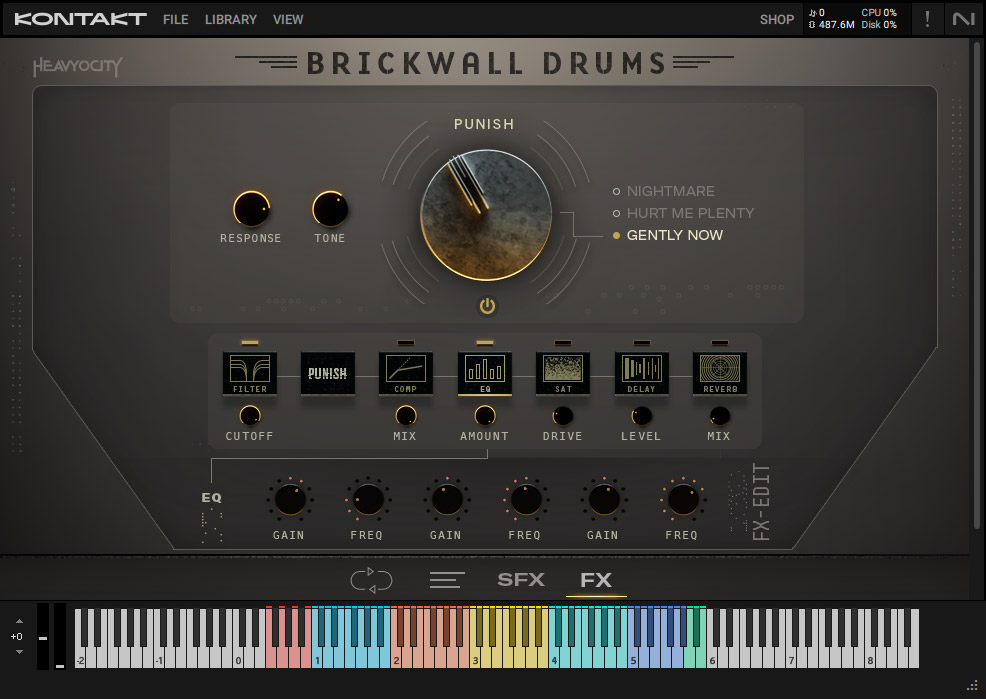Enable the FILTER on/off indicator
Screen dimensions: 986x699
pyautogui.click(x=250, y=343)
